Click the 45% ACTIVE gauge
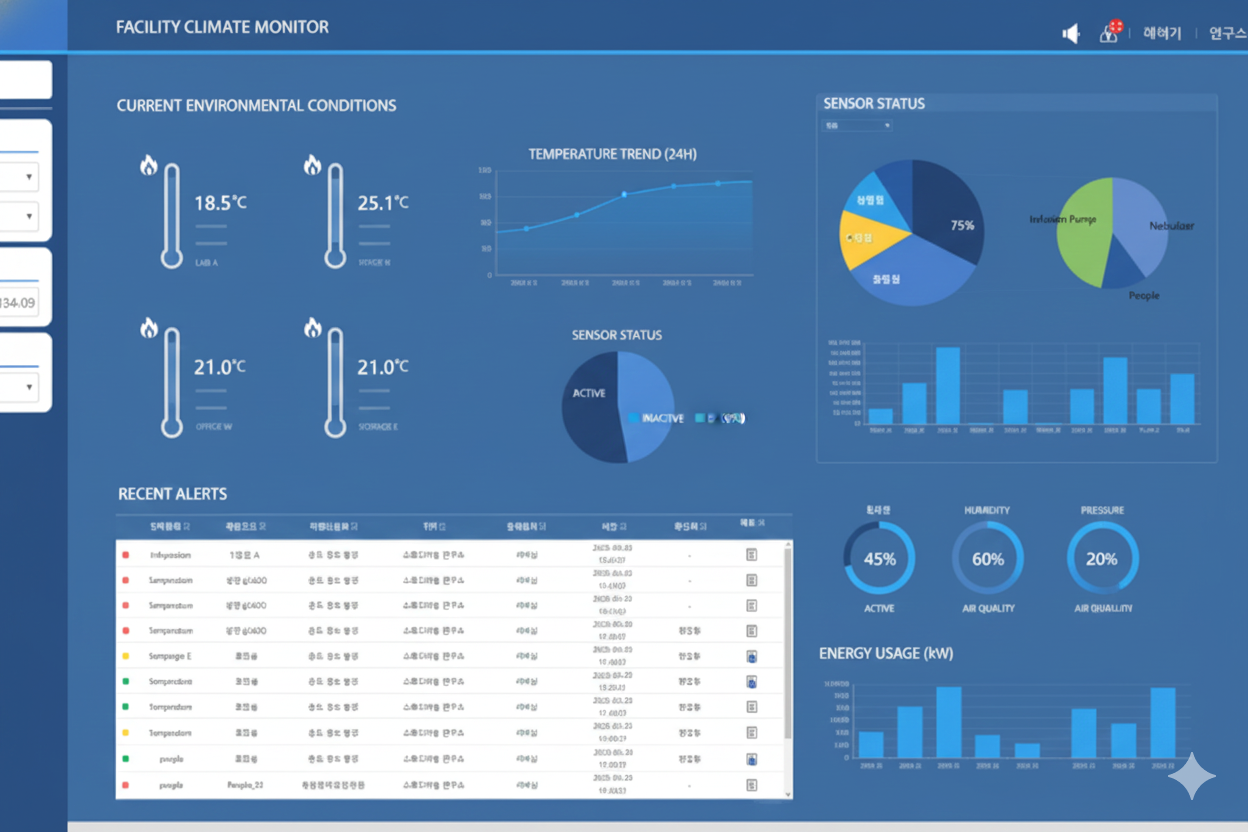 [879, 559]
